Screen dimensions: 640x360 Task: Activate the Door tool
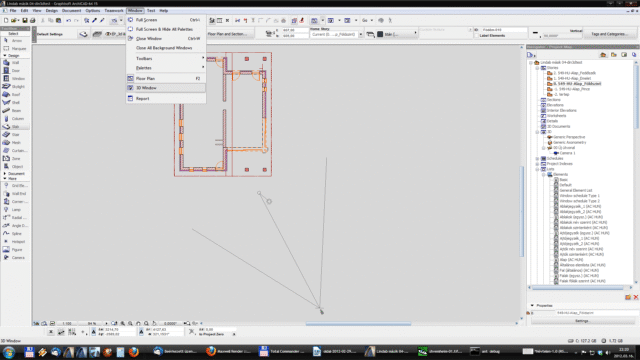click(16, 71)
